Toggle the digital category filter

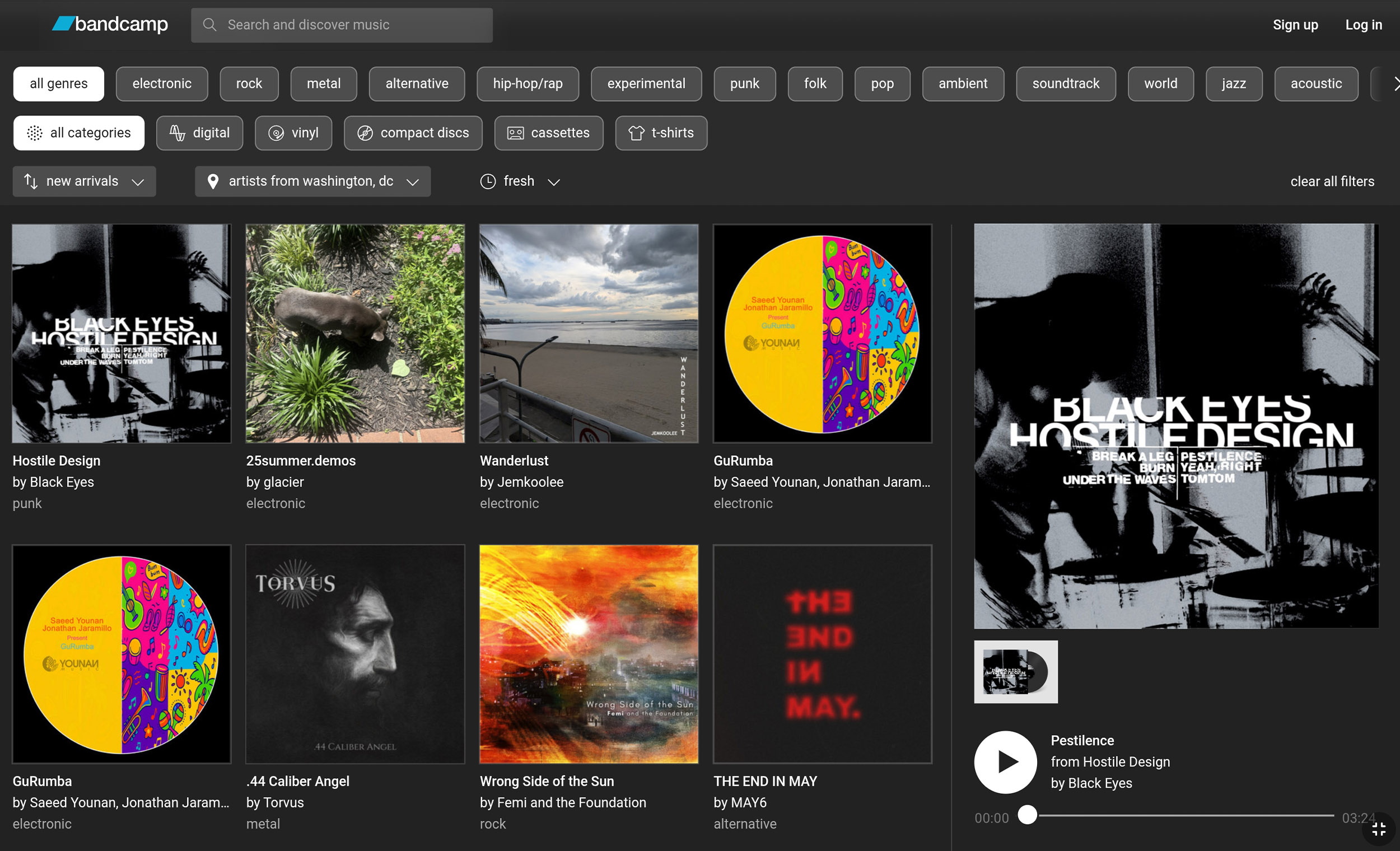(199, 133)
